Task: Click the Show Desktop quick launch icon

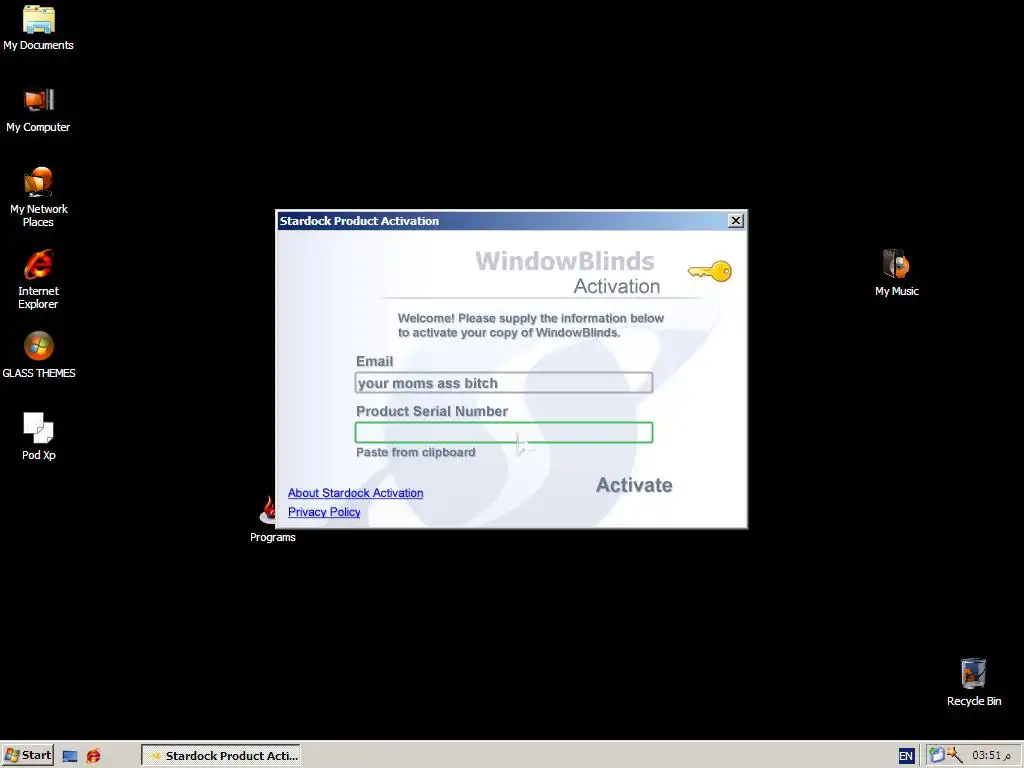Action: coord(70,756)
